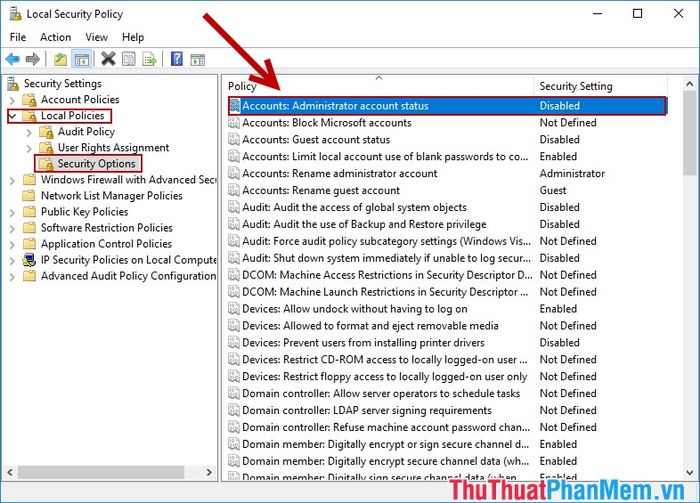Click the Back arrow in toolbar
Screen dimensions: 700x503
pos(13,59)
